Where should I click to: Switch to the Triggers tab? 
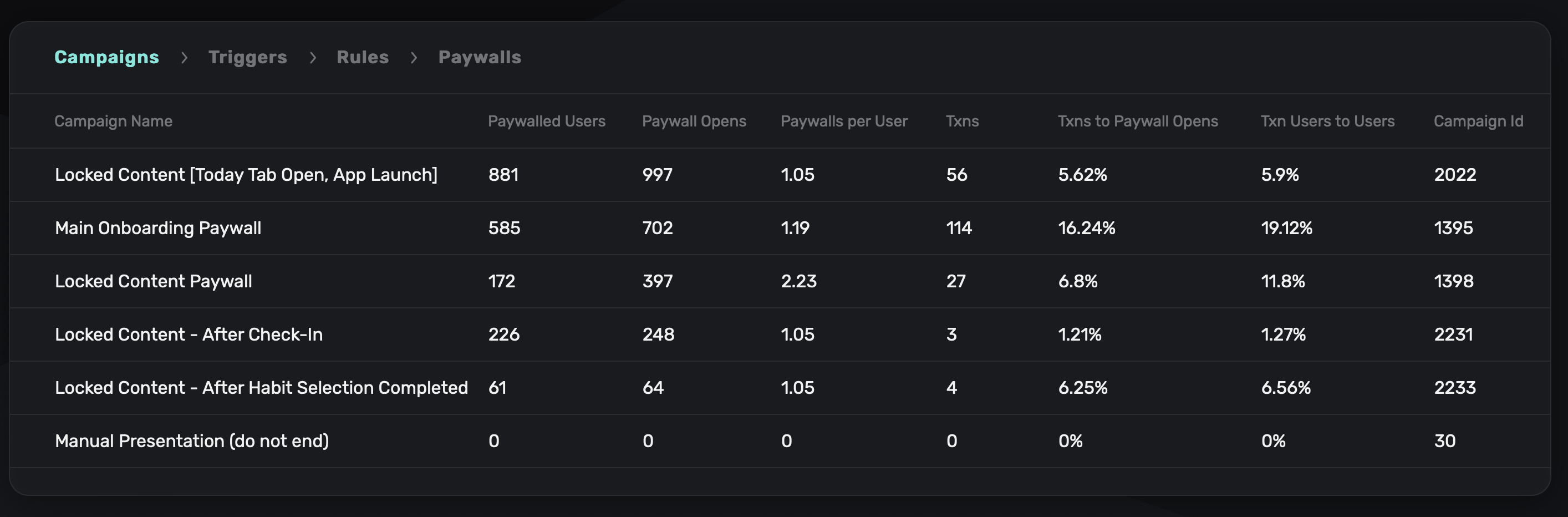tap(247, 57)
